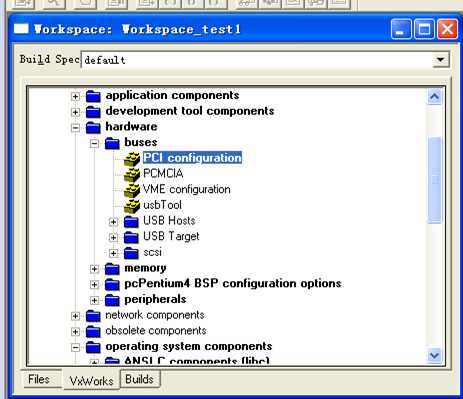Viewport: 463px width, 399px height.
Task: Collapse the hardware folder
Action: click(x=75, y=128)
